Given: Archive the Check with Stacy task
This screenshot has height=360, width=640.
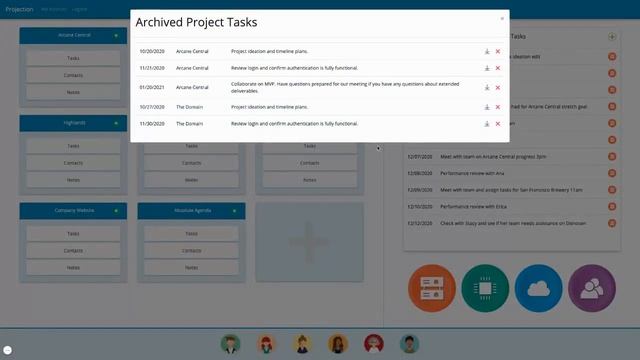Looking at the screenshot, I should click(x=612, y=223).
